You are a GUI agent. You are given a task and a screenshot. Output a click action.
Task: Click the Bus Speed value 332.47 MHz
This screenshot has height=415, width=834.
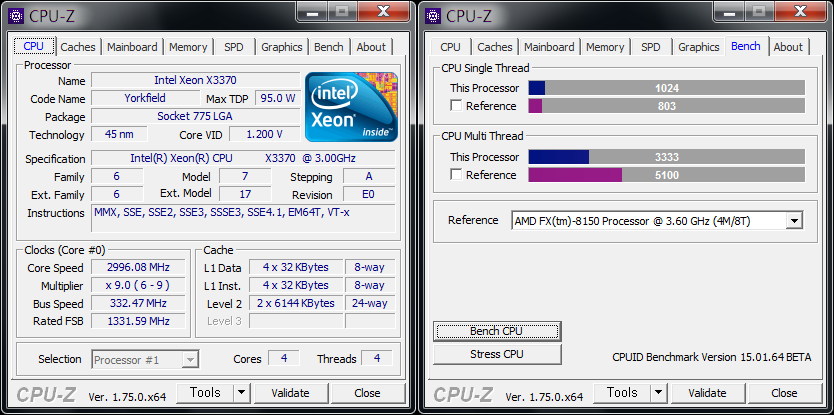tap(138, 303)
